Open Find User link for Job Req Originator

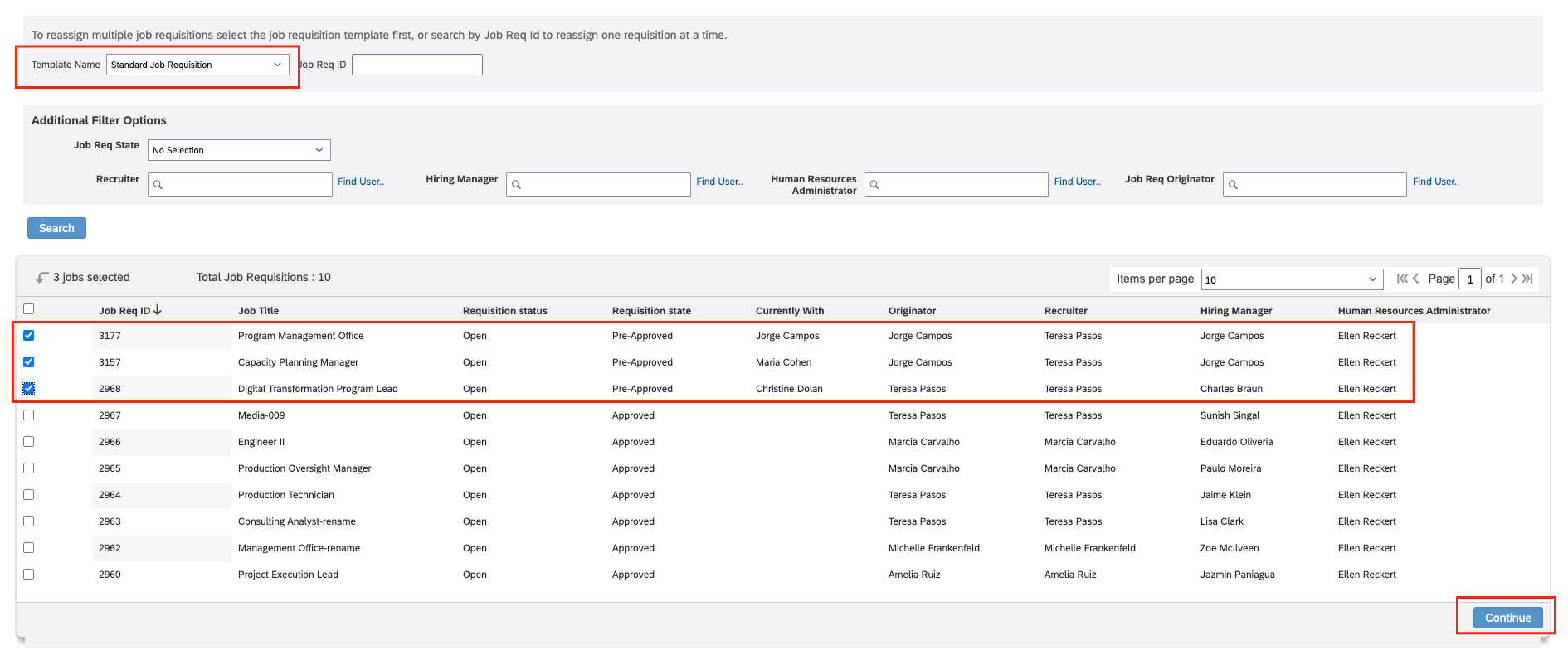click(1435, 182)
